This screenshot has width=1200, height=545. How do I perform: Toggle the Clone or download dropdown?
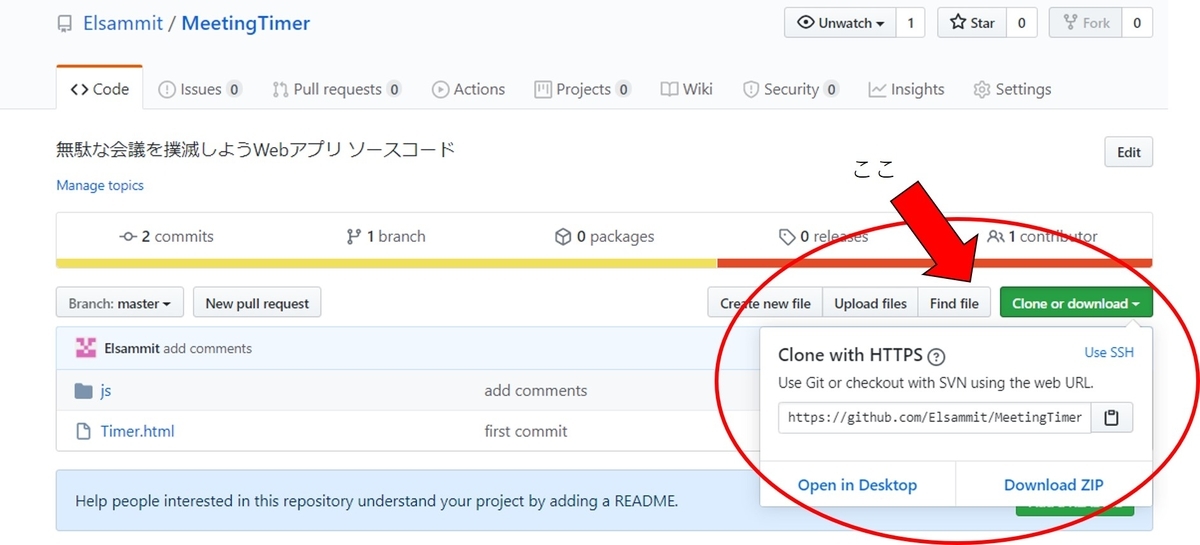[1076, 303]
